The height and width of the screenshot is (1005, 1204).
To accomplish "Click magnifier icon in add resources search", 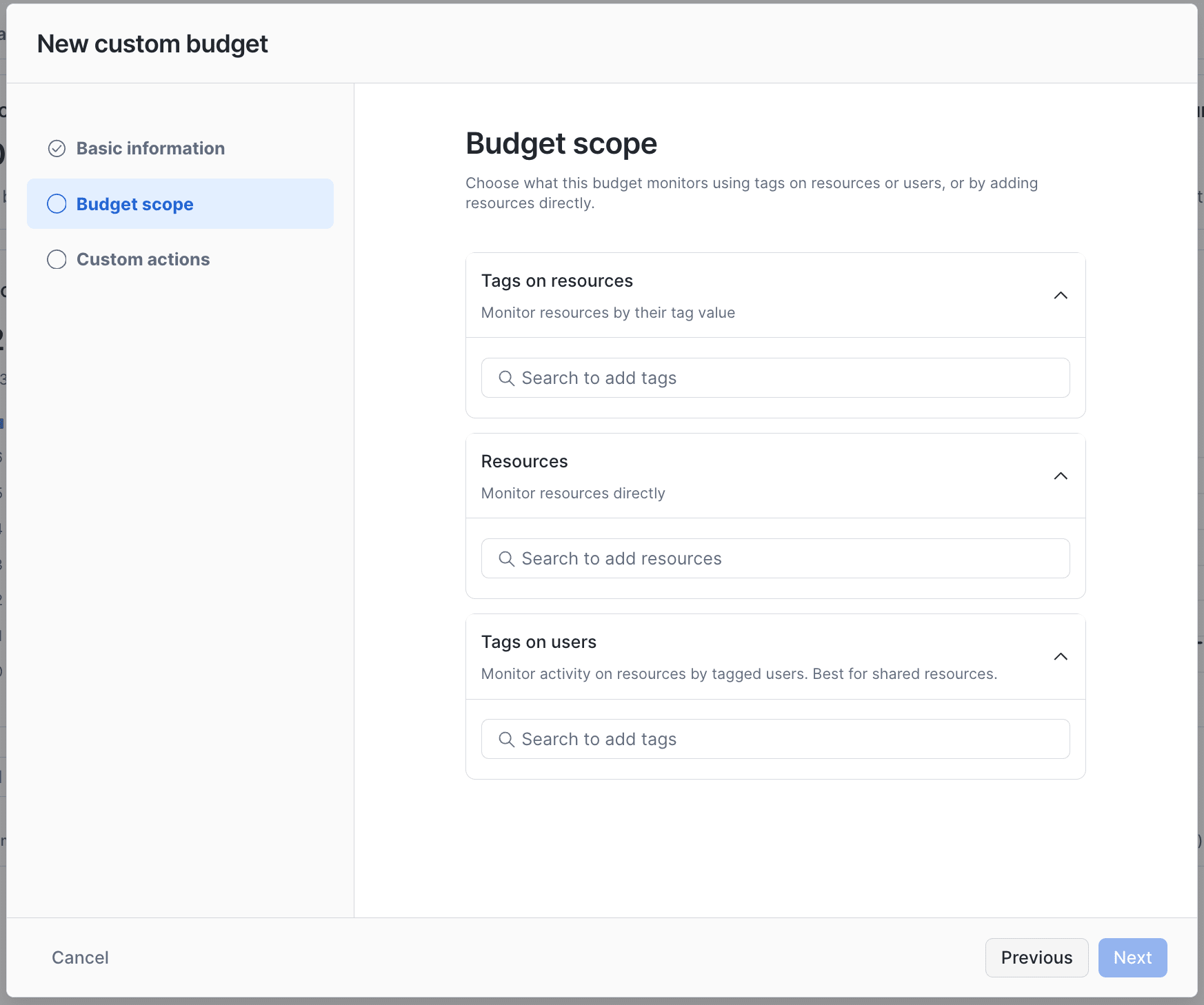I will 506,559.
